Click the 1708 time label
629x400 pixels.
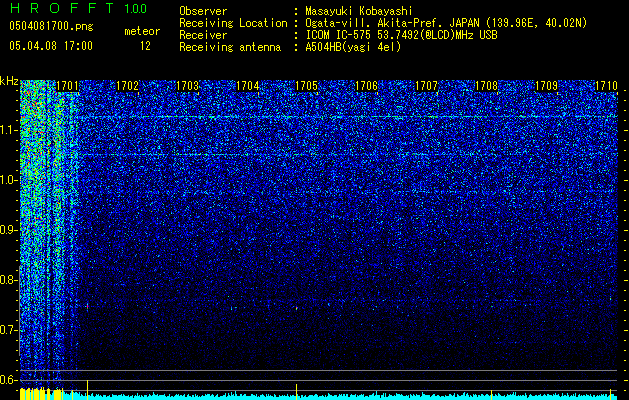486,86
